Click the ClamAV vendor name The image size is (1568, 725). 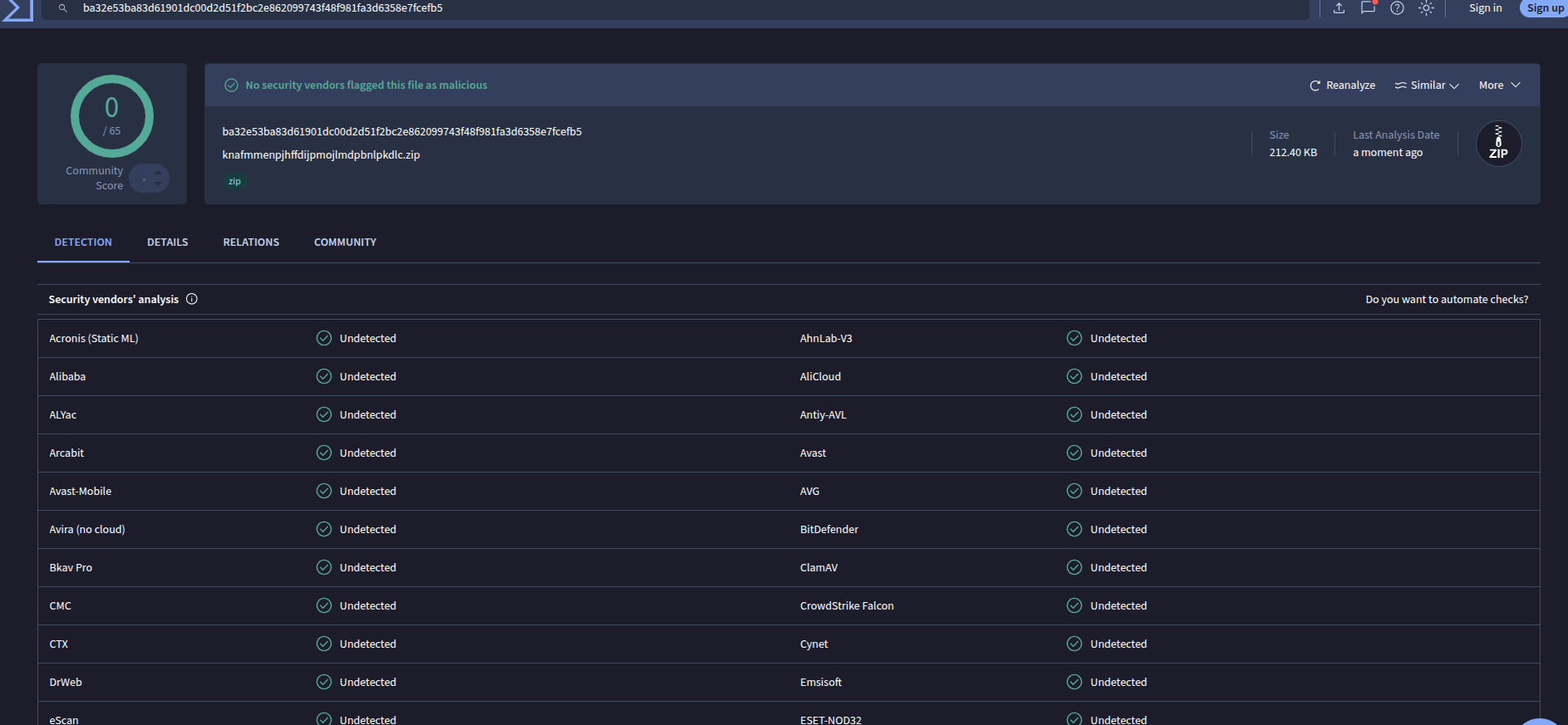point(818,568)
